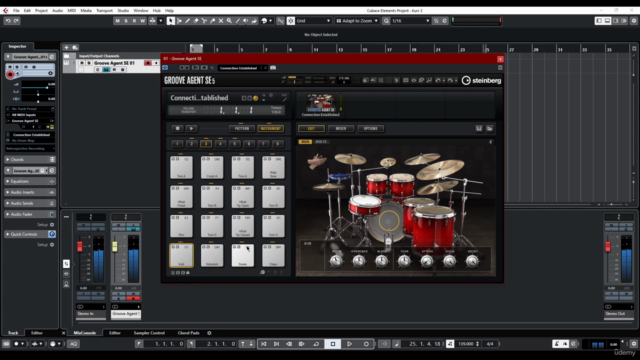The height and width of the screenshot is (360, 640).
Task: Select the Draw pencil tool
Action: point(187,21)
